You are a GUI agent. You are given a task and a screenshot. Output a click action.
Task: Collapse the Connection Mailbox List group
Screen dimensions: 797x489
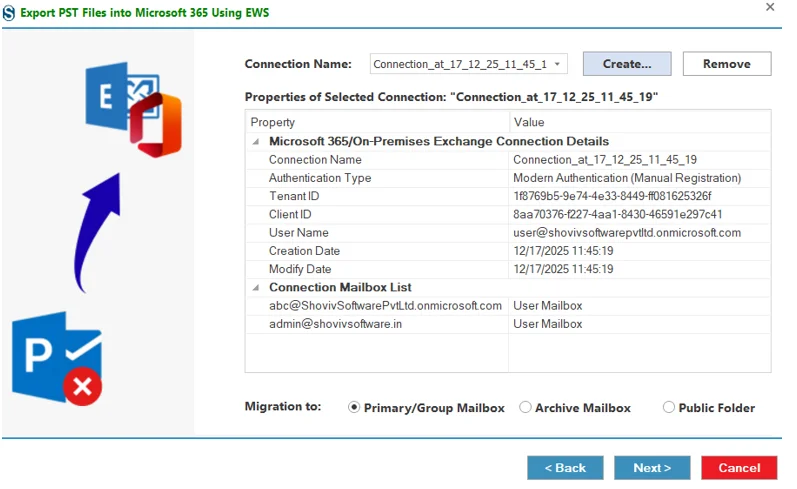click(256, 288)
